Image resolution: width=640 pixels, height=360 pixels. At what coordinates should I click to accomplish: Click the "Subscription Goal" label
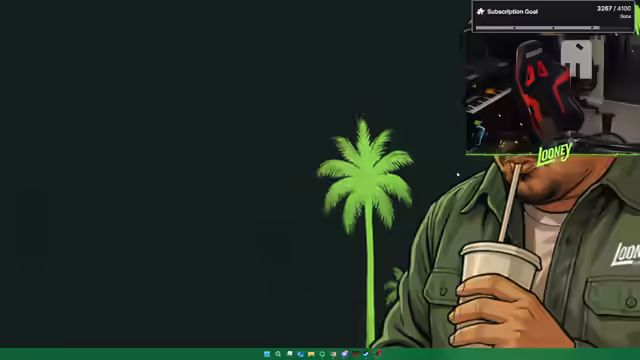tap(512, 12)
